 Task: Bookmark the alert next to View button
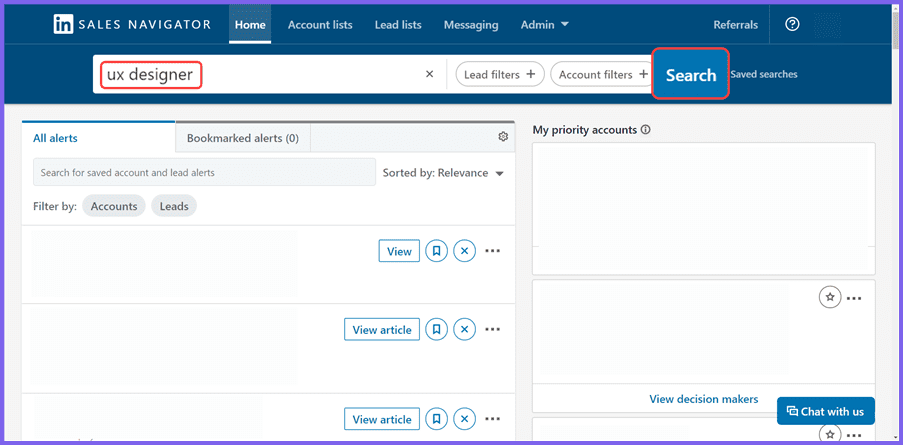[437, 251]
